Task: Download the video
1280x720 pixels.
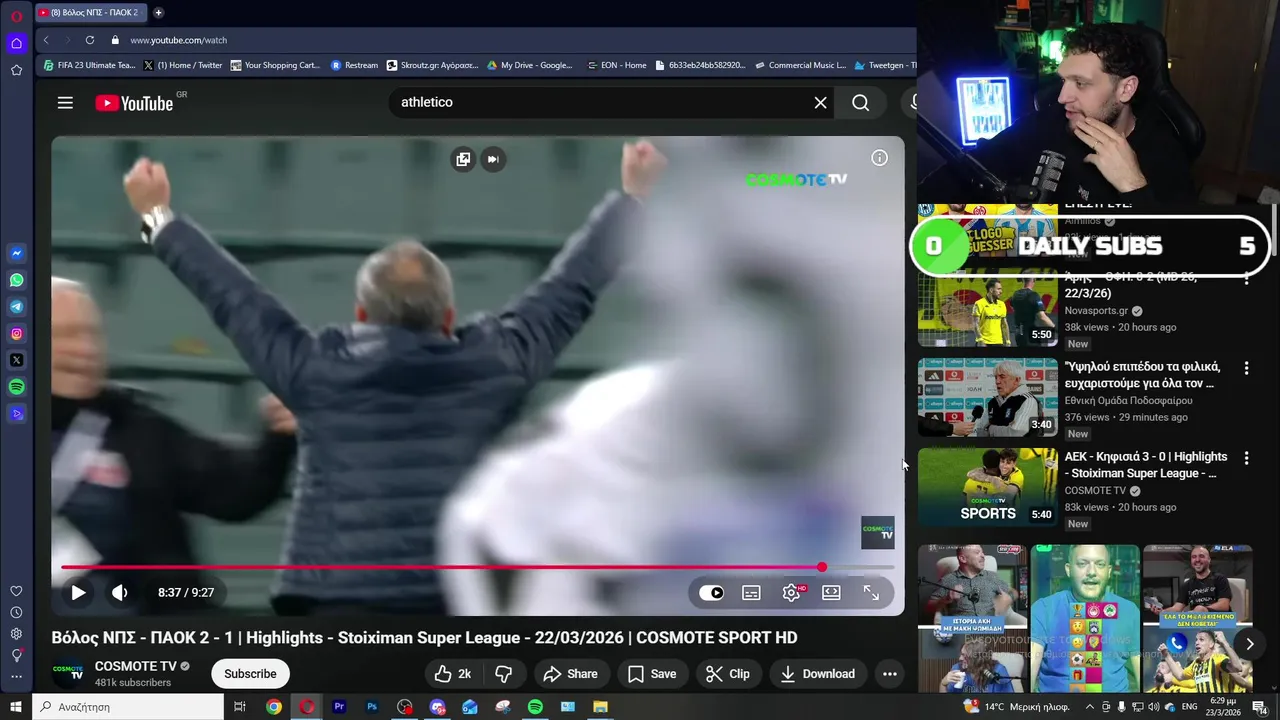Action: pyautogui.click(x=818, y=674)
